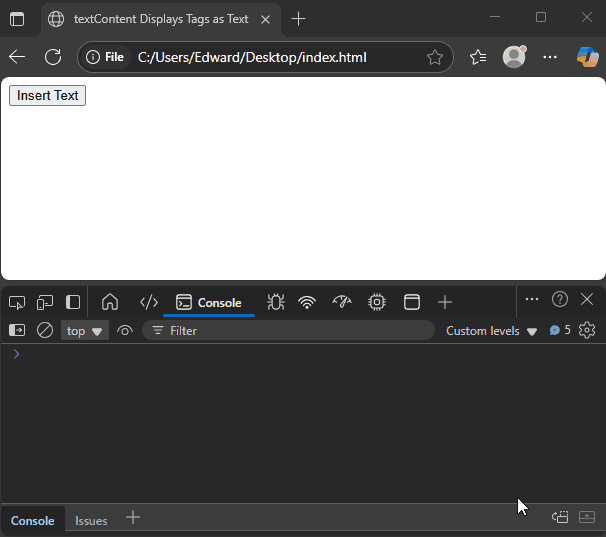Switch to the Issues drawer tab
This screenshot has height=537, width=606.
pos(91,521)
